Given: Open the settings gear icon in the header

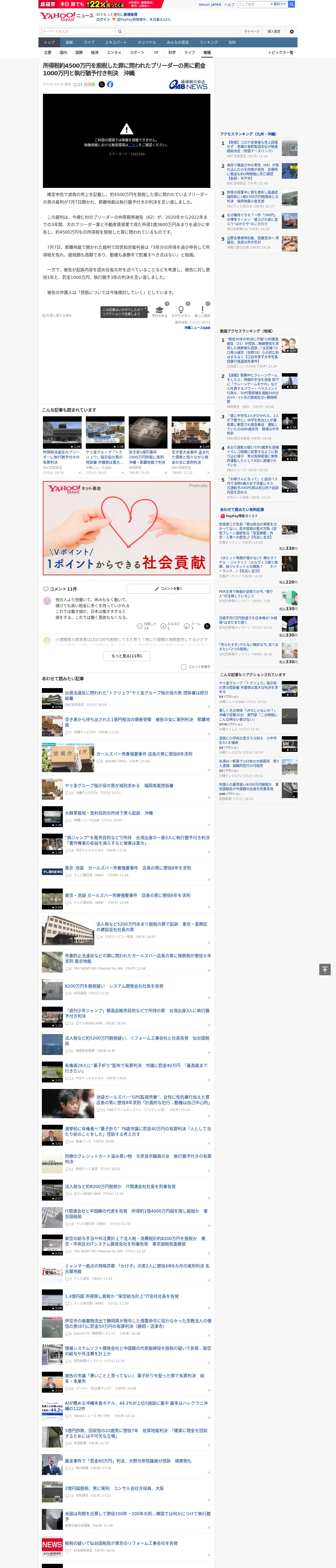Looking at the screenshot, I should [x=292, y=32].
